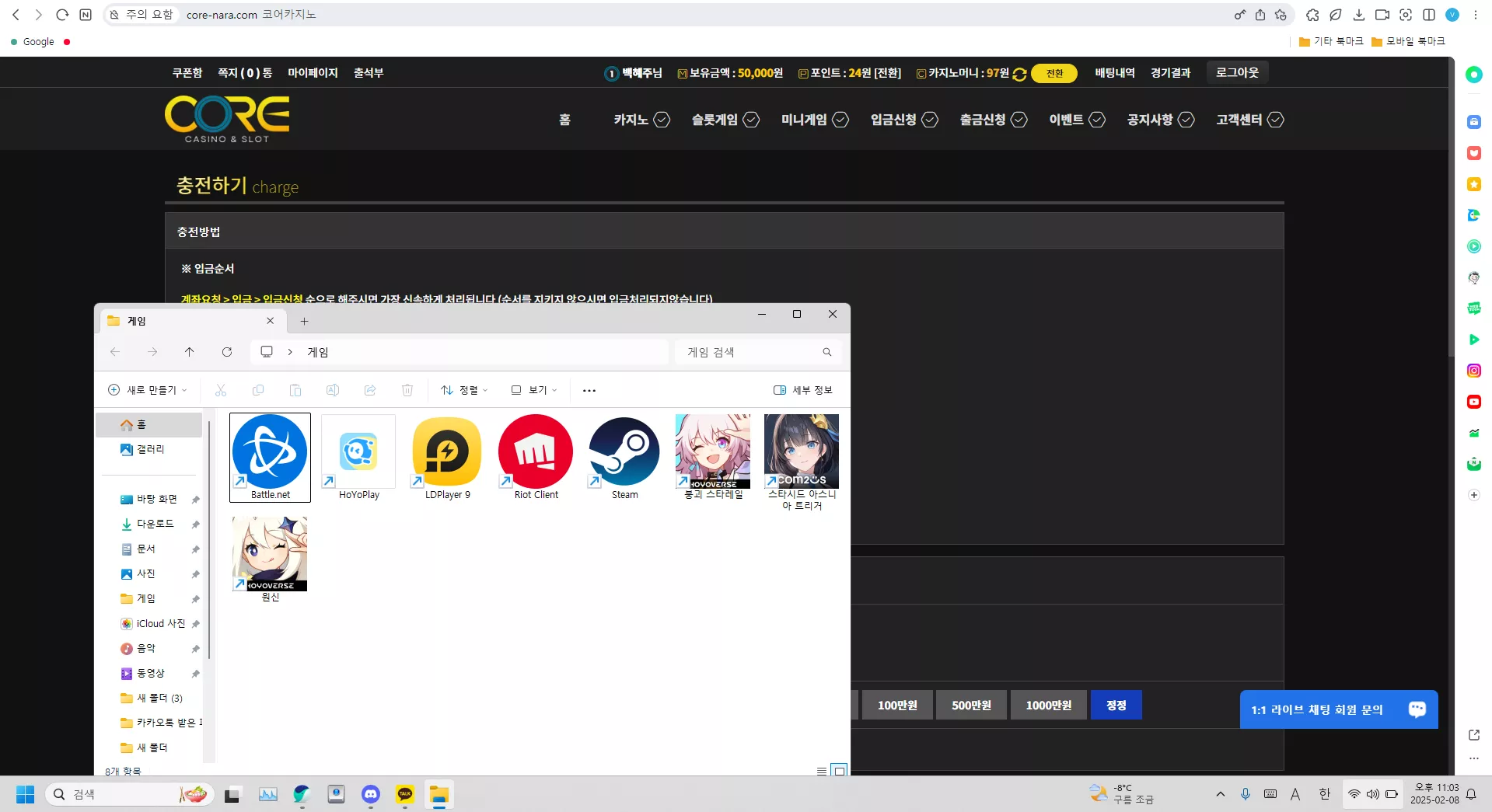
Task: Select the Riot Client shortcut
Action: pos(536,457)
